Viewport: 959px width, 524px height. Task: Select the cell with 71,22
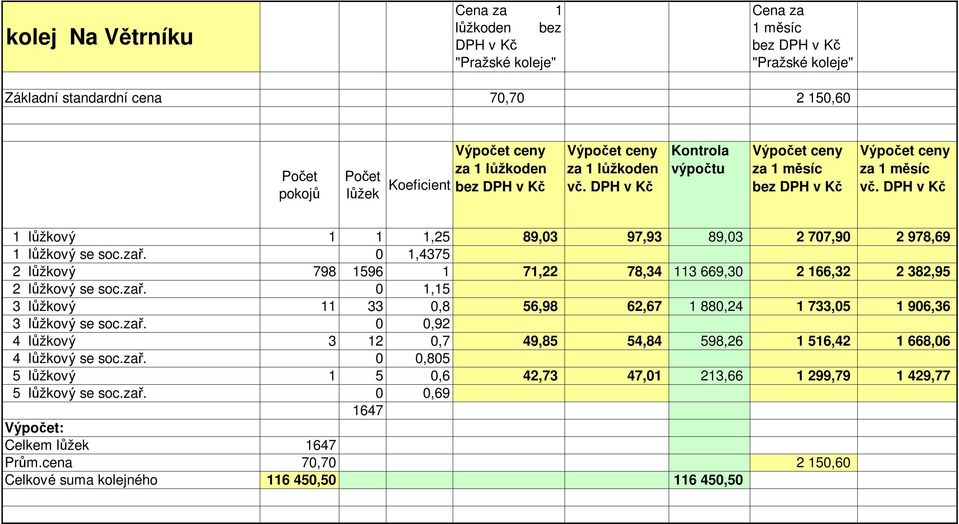coord(508,271)
